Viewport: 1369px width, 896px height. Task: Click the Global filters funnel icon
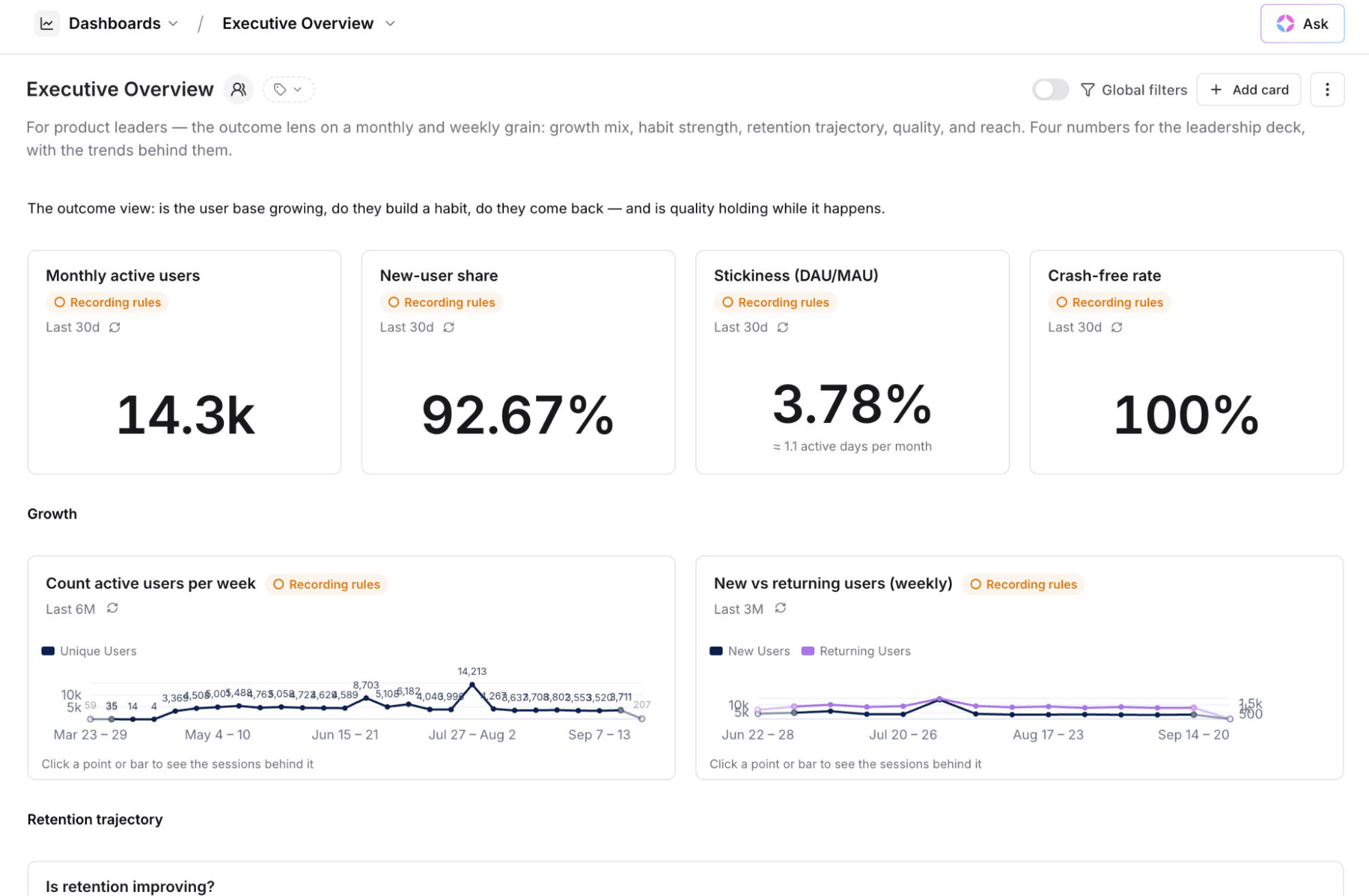pyautogui.click(x=1087, y=90)
